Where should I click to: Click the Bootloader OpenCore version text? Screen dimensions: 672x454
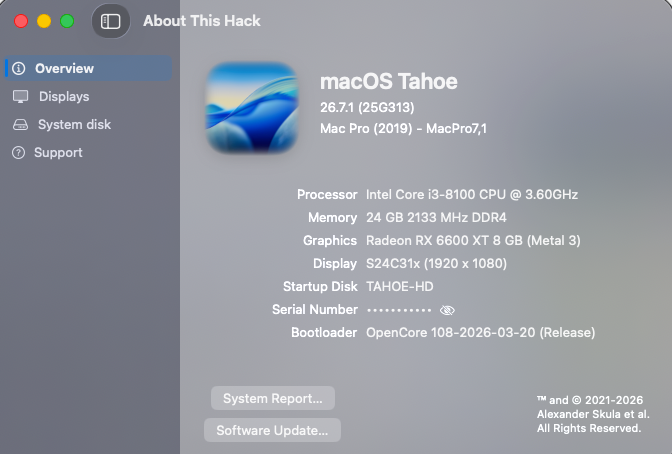pyautogui.click(x=480, y=333)
